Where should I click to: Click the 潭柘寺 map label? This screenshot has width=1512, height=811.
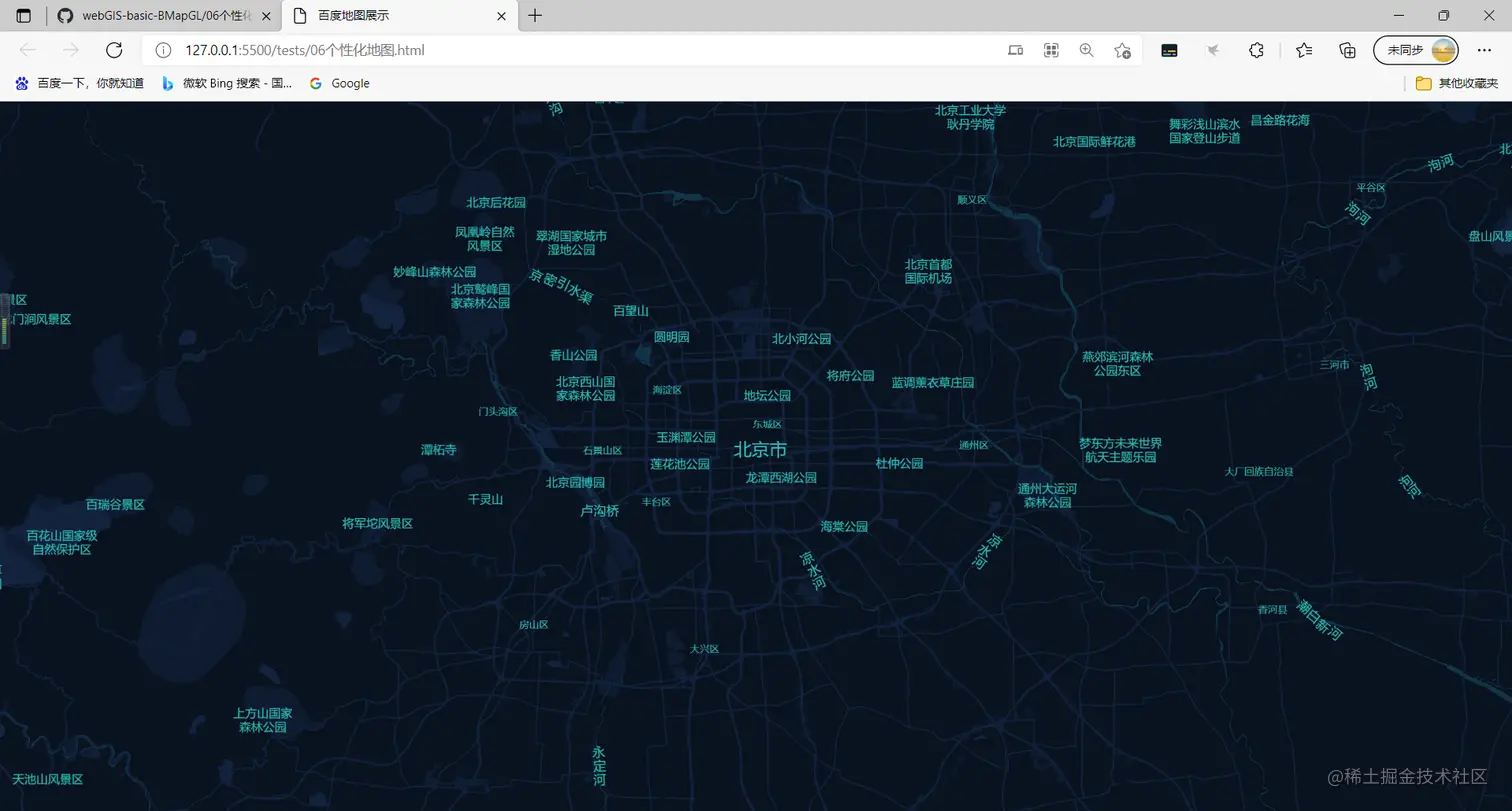[439, 450]
